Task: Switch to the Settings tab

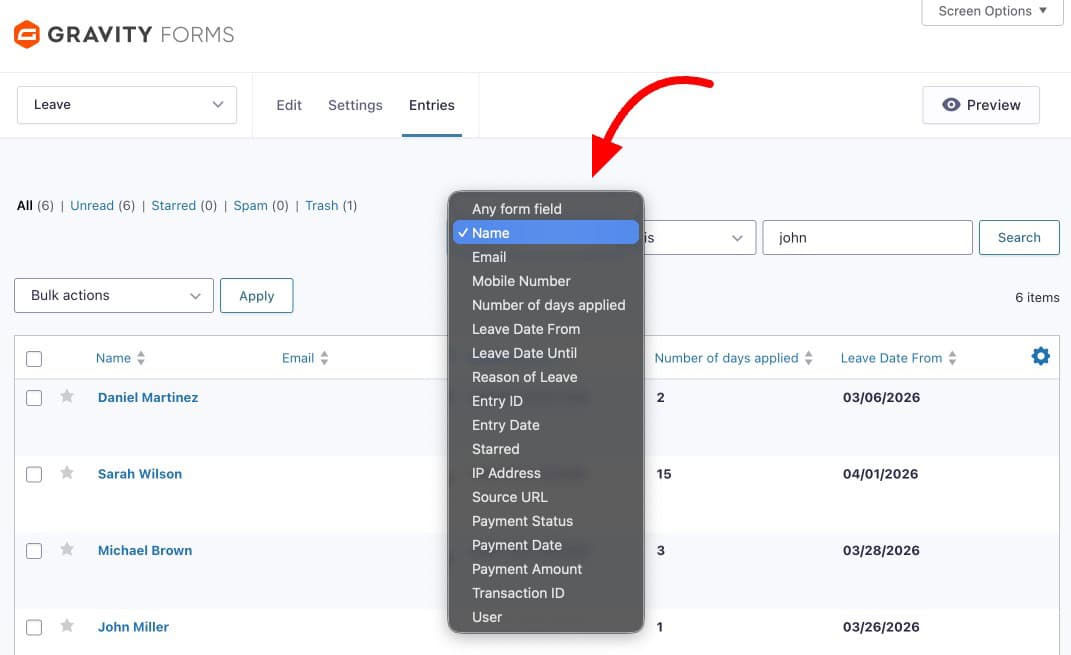Action: coord(355,105)
